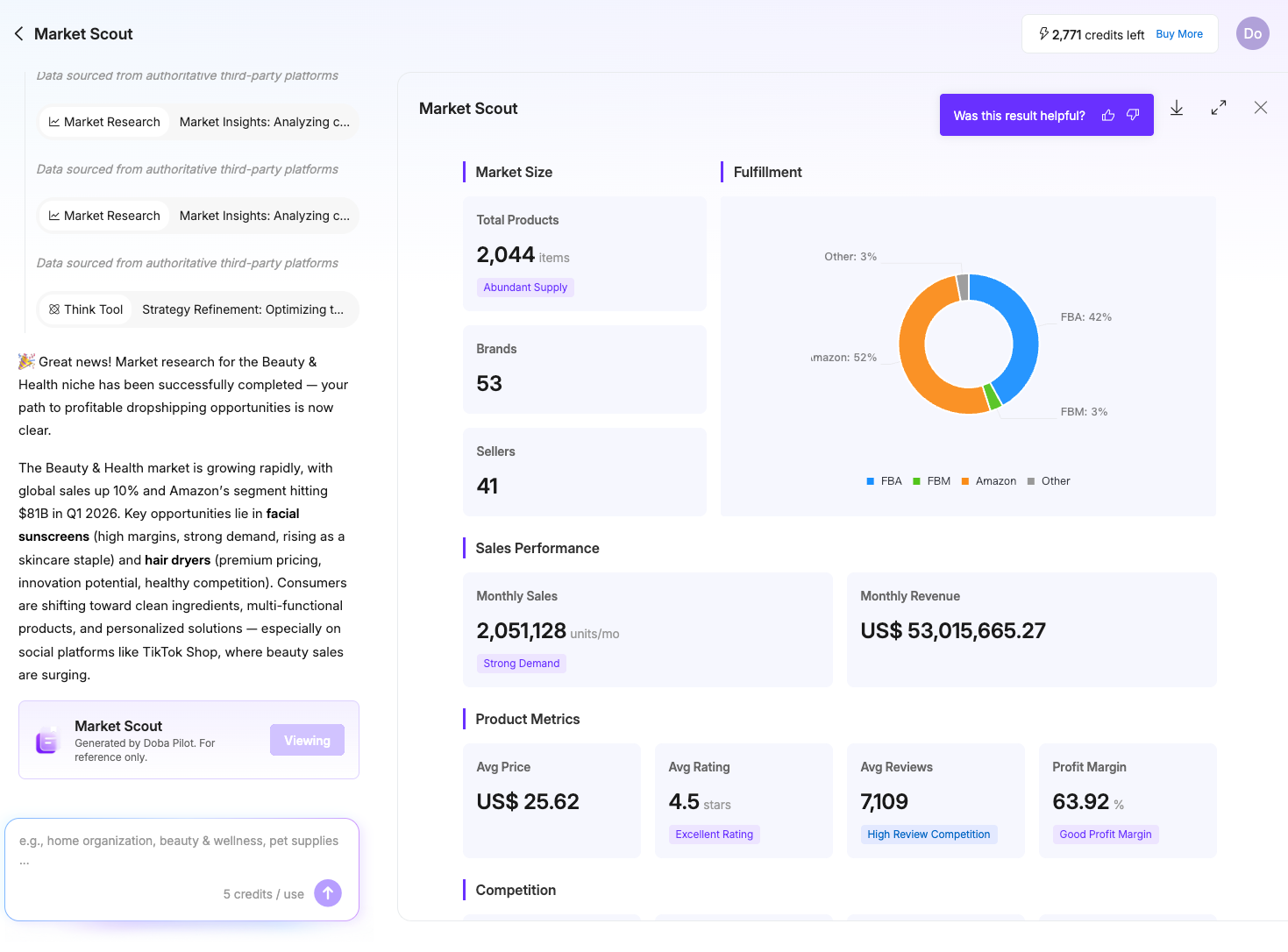Screen dimensions: 1288x952
Task: Click the Competition section heading
Action: point(516,890)
